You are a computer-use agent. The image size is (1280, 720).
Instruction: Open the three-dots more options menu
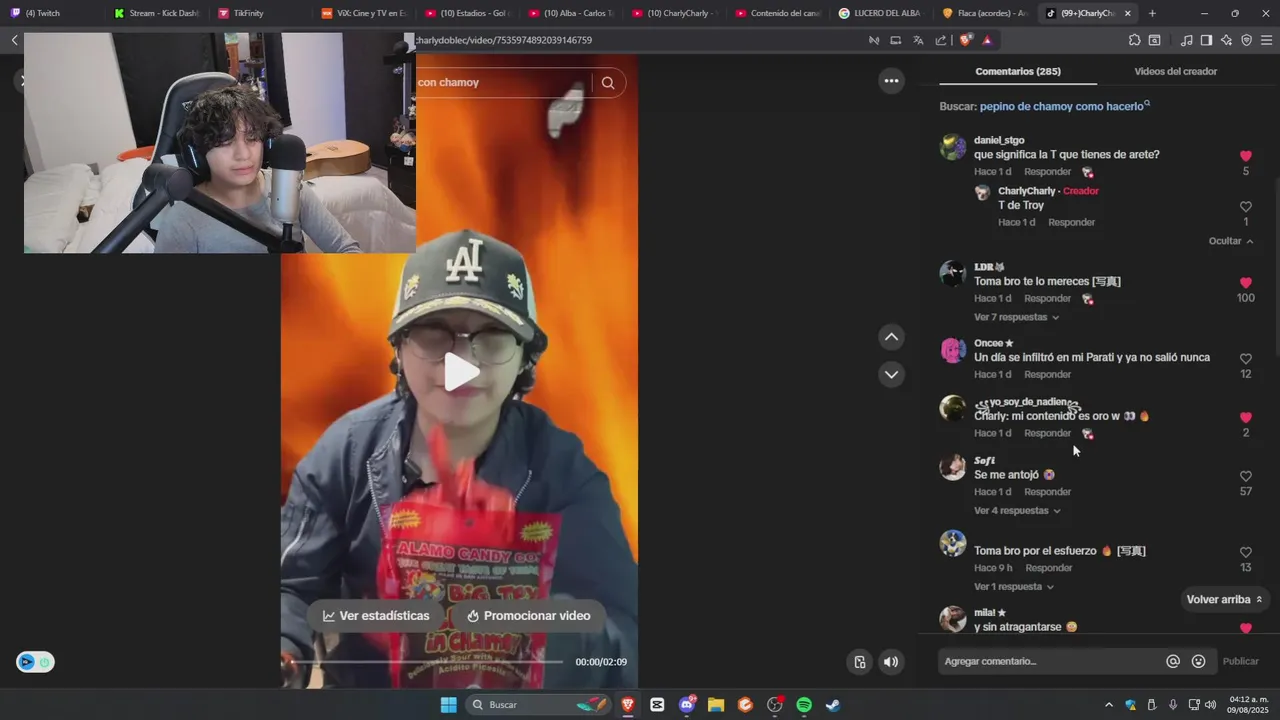(891, 81)
